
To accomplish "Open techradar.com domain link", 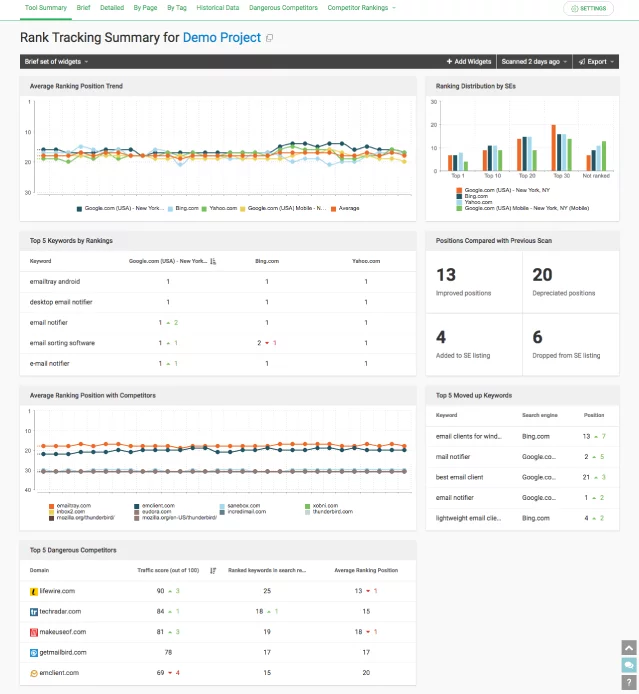I will (60, 611).
